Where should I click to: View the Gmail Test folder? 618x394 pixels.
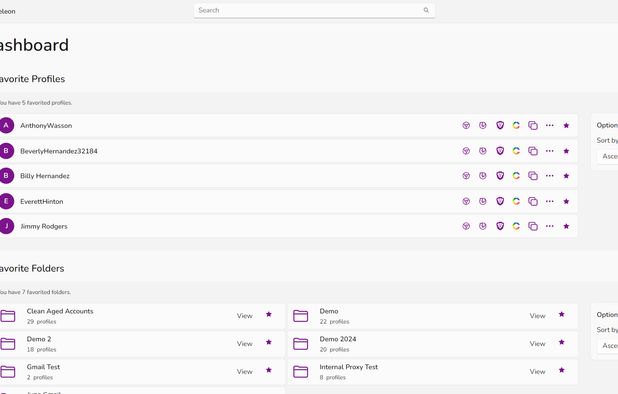click(x=244, y=372)
